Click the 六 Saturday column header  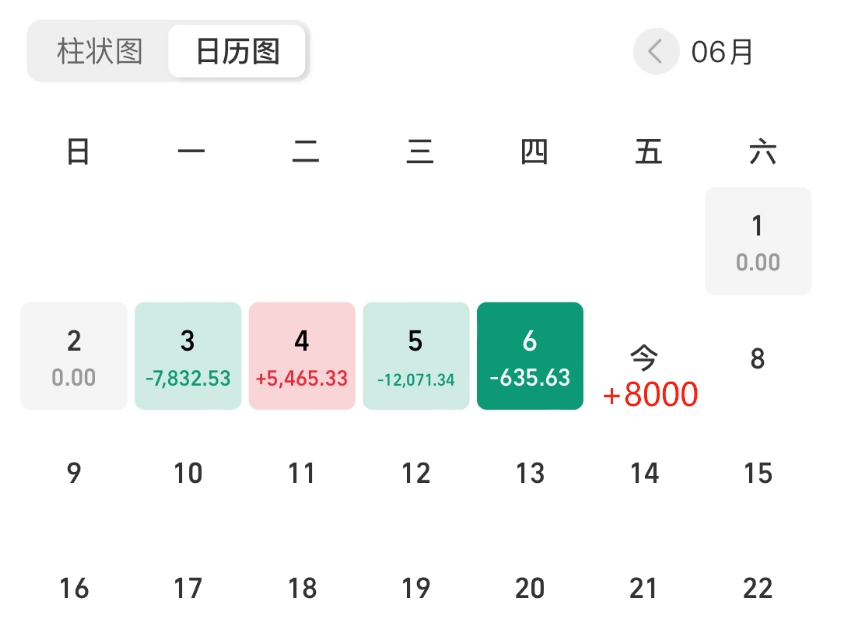[x=763, y=151]
